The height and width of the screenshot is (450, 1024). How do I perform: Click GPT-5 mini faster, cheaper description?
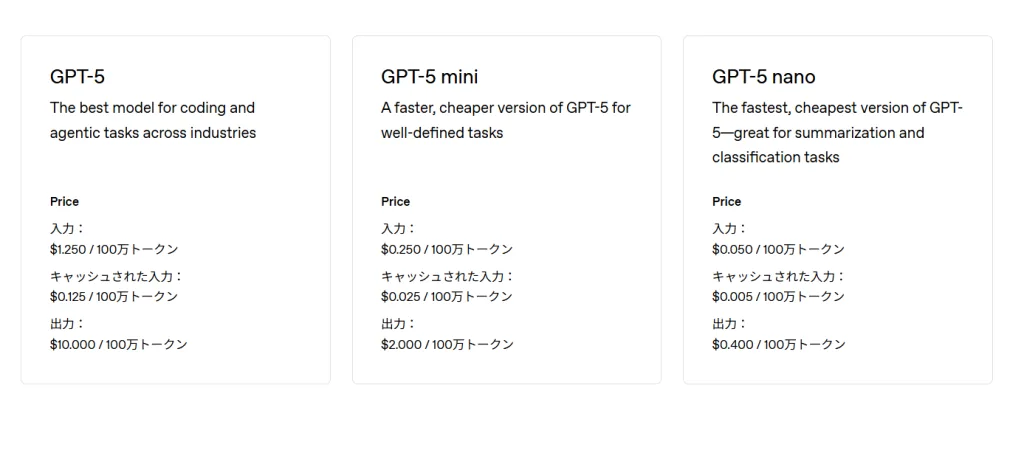point(505,120)
